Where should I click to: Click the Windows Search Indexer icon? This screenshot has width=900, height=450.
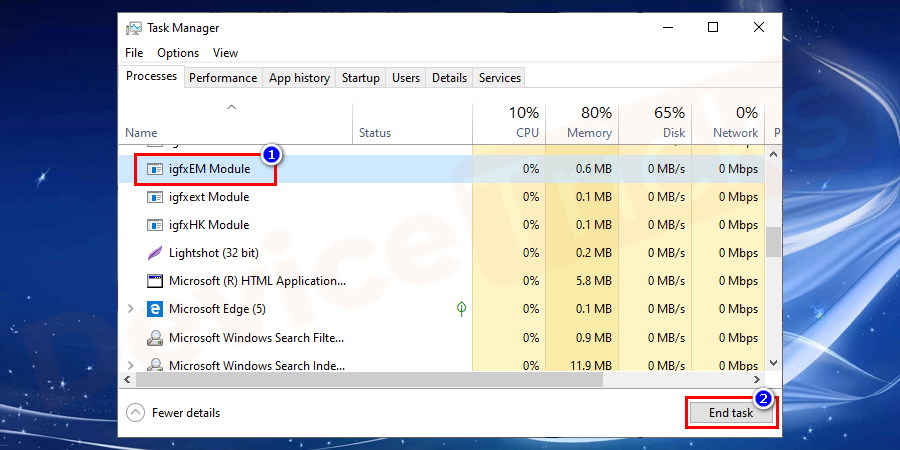[x=155, y=364]
